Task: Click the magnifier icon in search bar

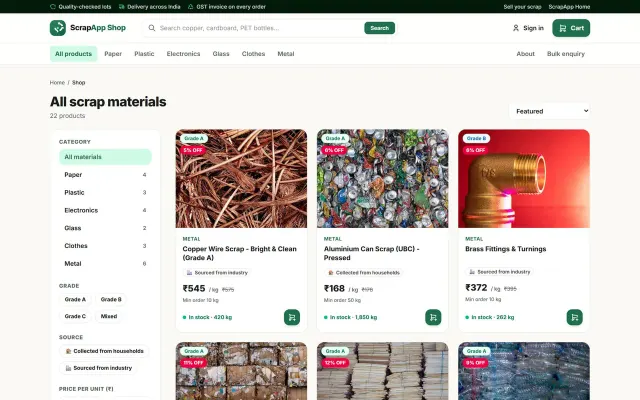Action: pos(151,28)
